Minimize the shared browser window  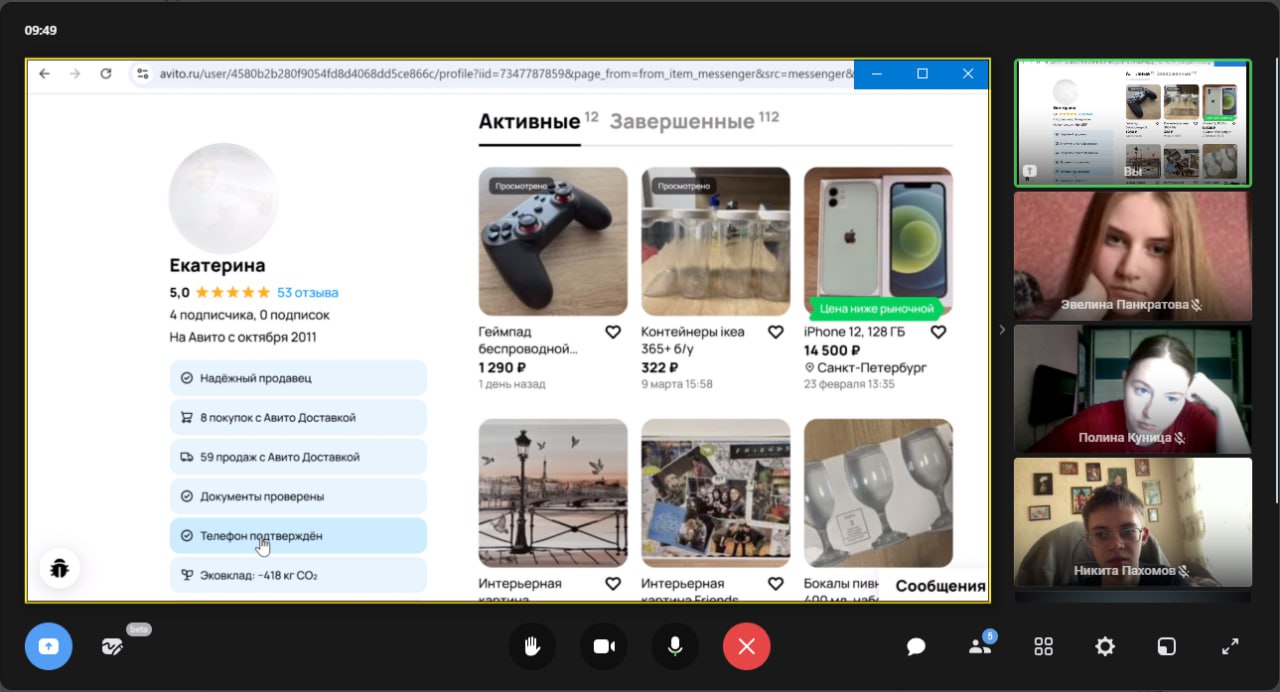877,74
